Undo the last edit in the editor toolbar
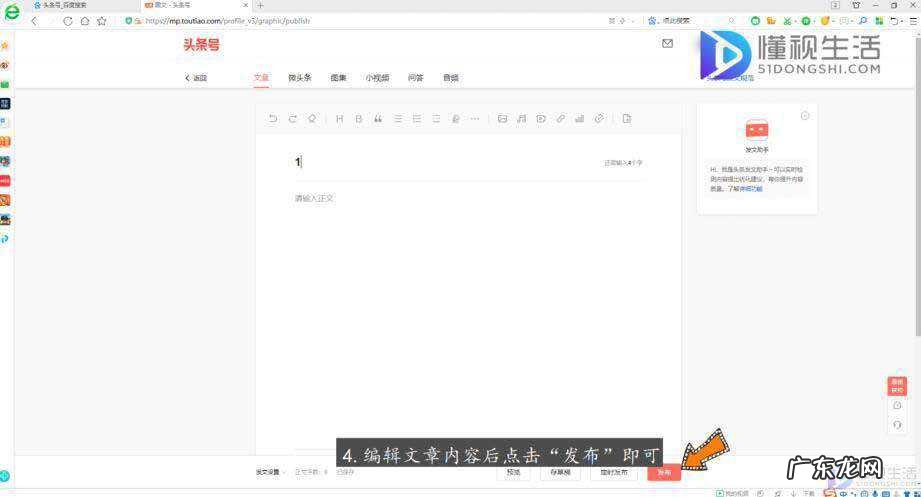 point(273,119)
